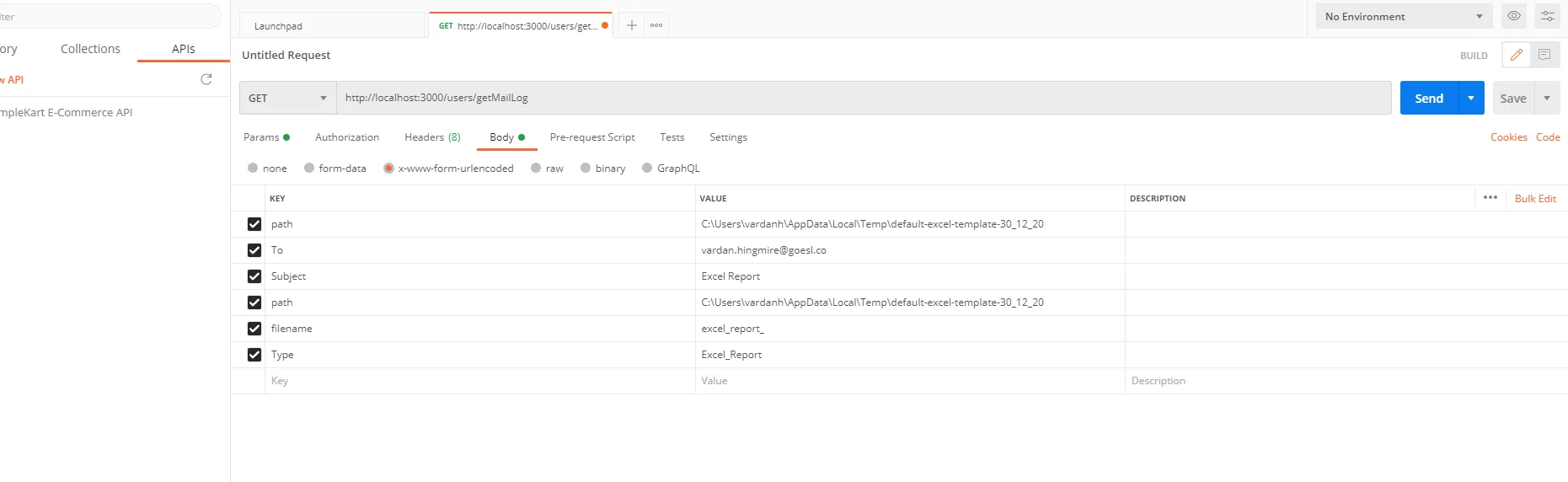Click the environment quick look eye icon
Image resolution: width=1568 pixels, height=482 pixels.
pyautogui.click(x=1513, y=16)
